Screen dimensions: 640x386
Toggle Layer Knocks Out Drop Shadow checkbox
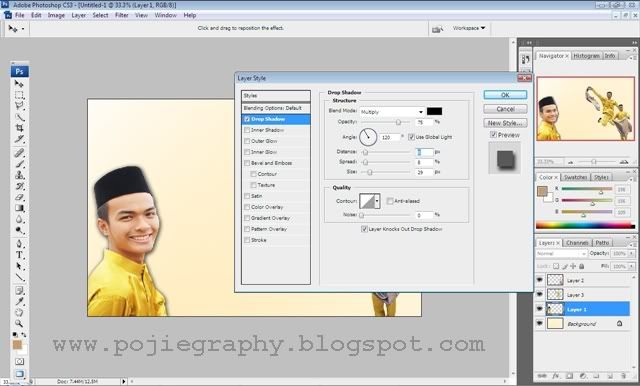(364, 229)
